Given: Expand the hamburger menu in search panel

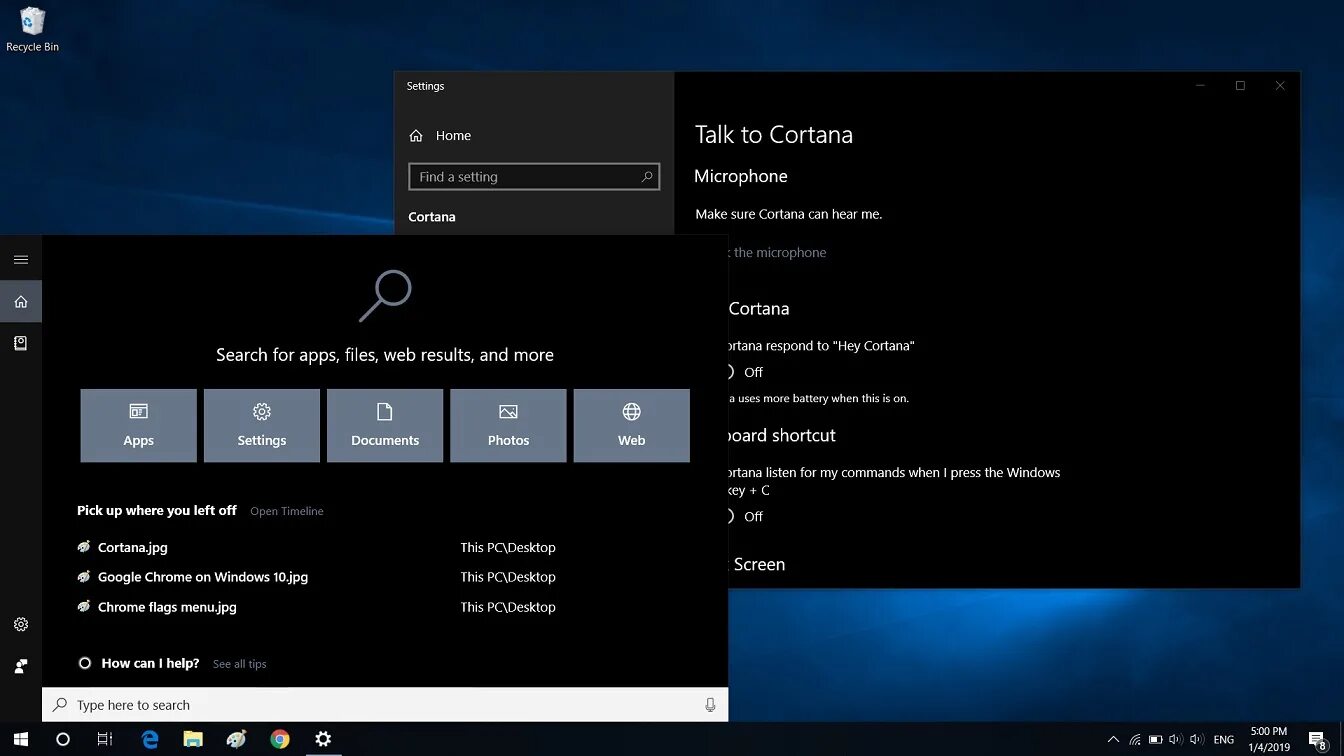Looking at the screenshot, I should 20,259.
